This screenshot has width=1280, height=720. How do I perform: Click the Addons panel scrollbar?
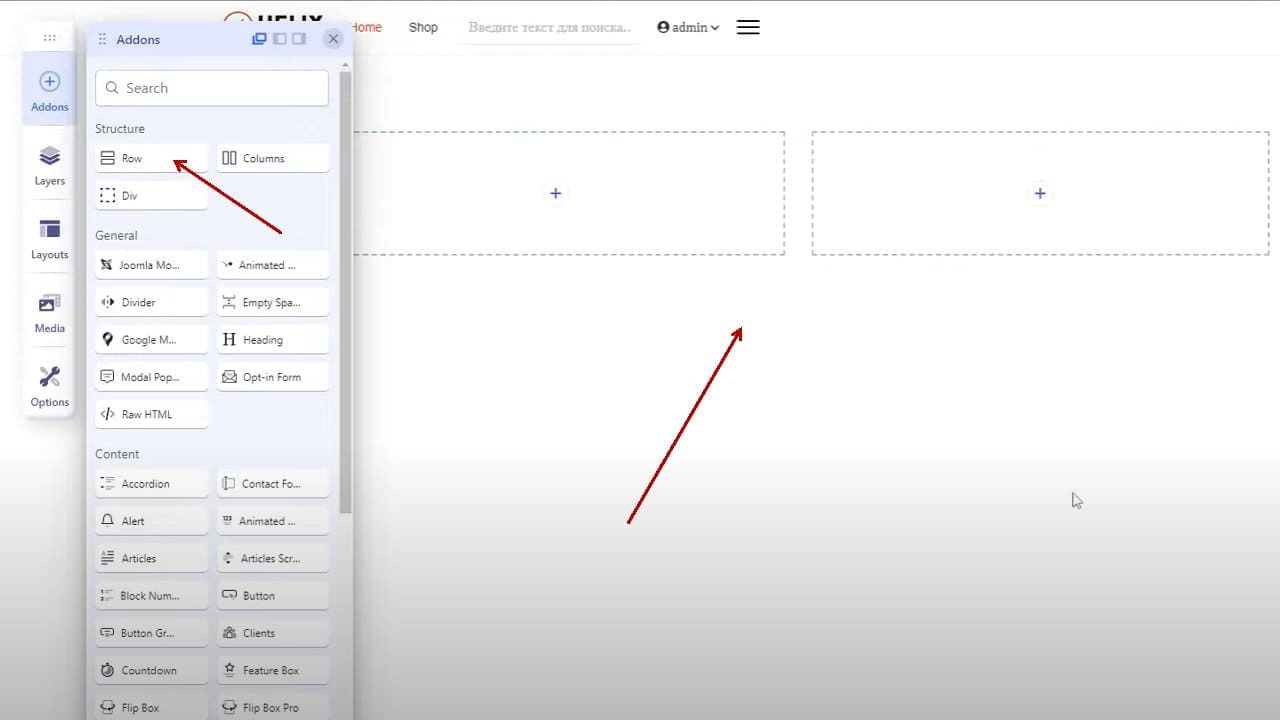point(346,290)
